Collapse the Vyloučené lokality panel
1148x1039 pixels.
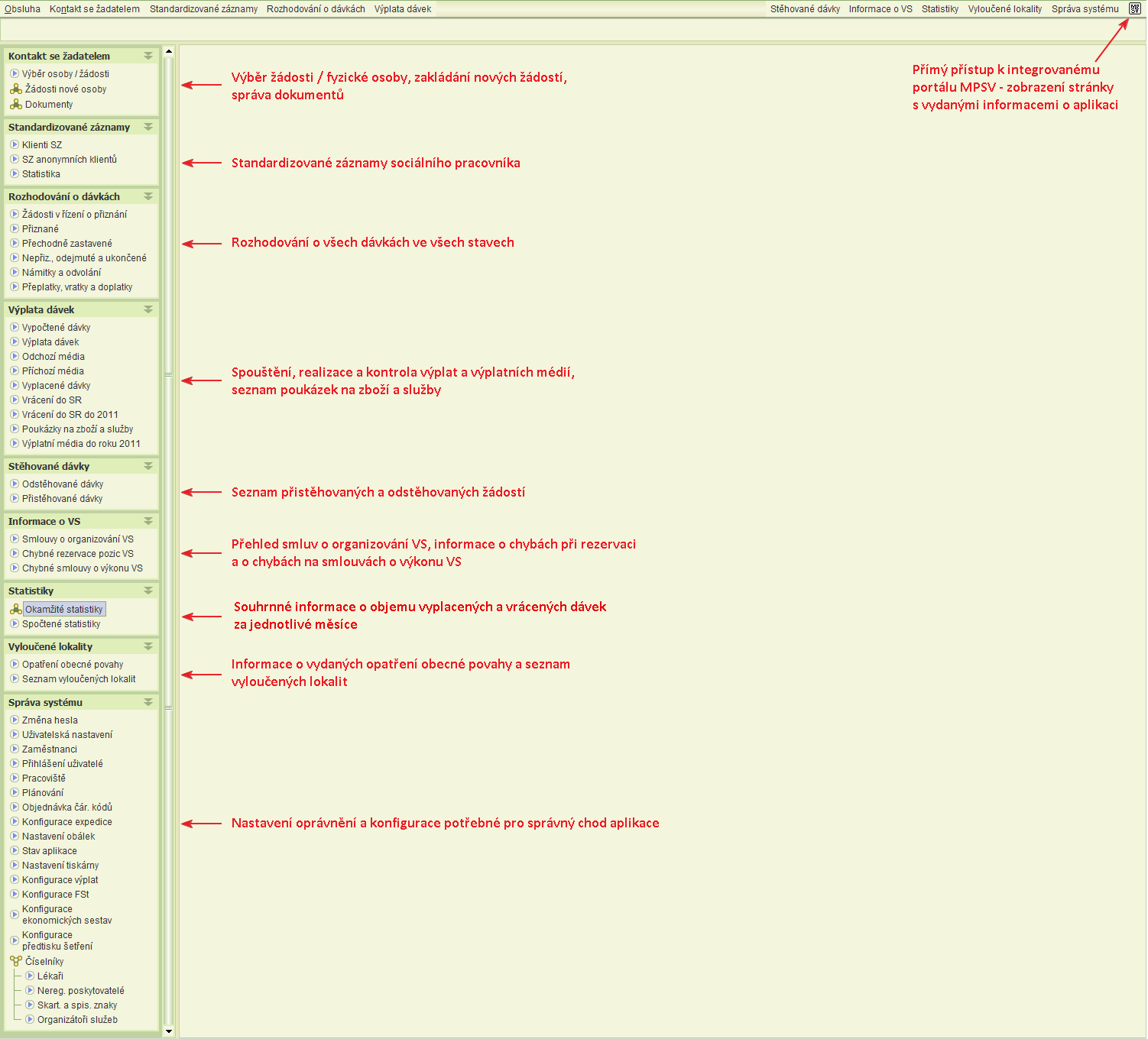(148, 646)
